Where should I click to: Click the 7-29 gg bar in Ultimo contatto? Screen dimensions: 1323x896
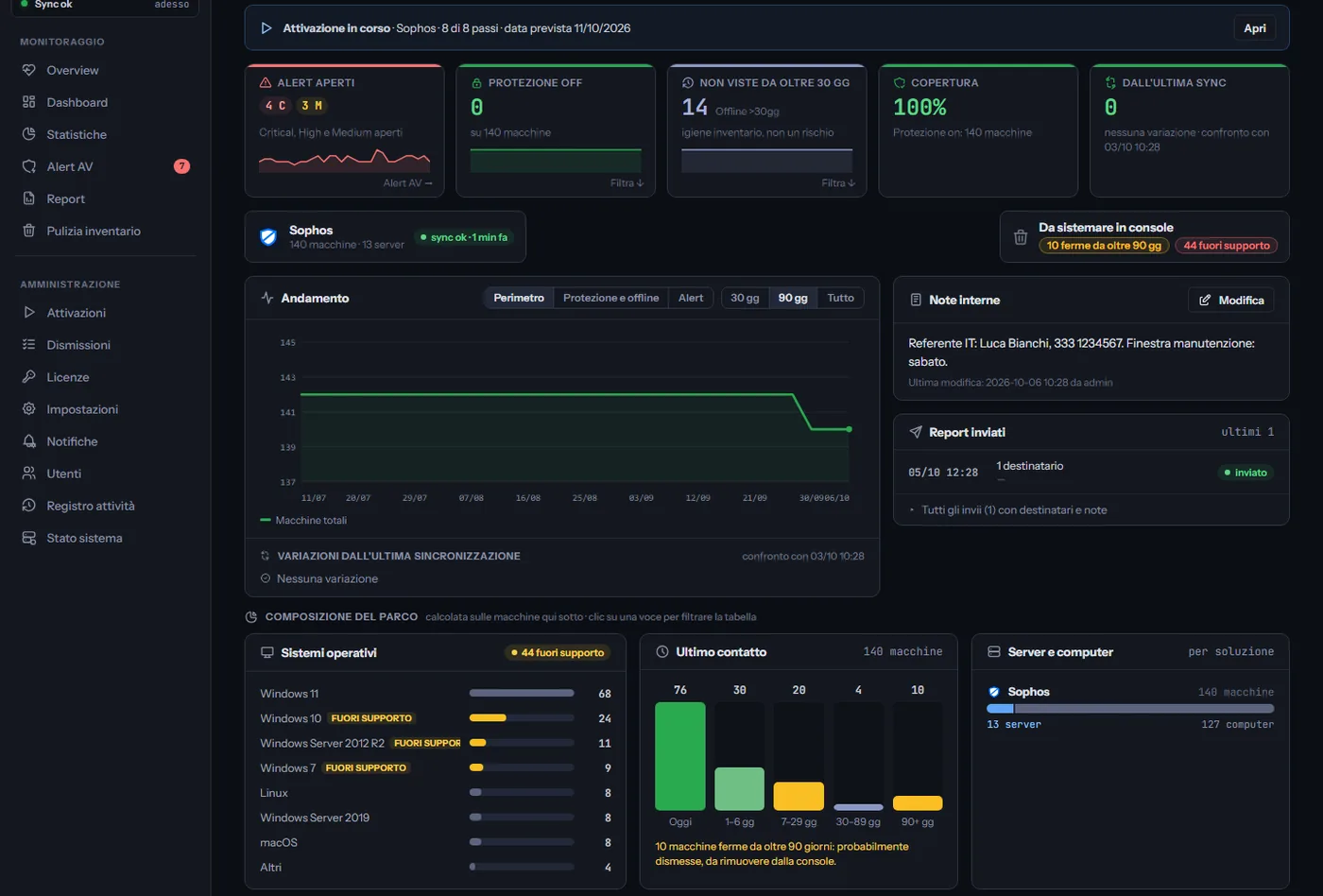click(799, 796)
